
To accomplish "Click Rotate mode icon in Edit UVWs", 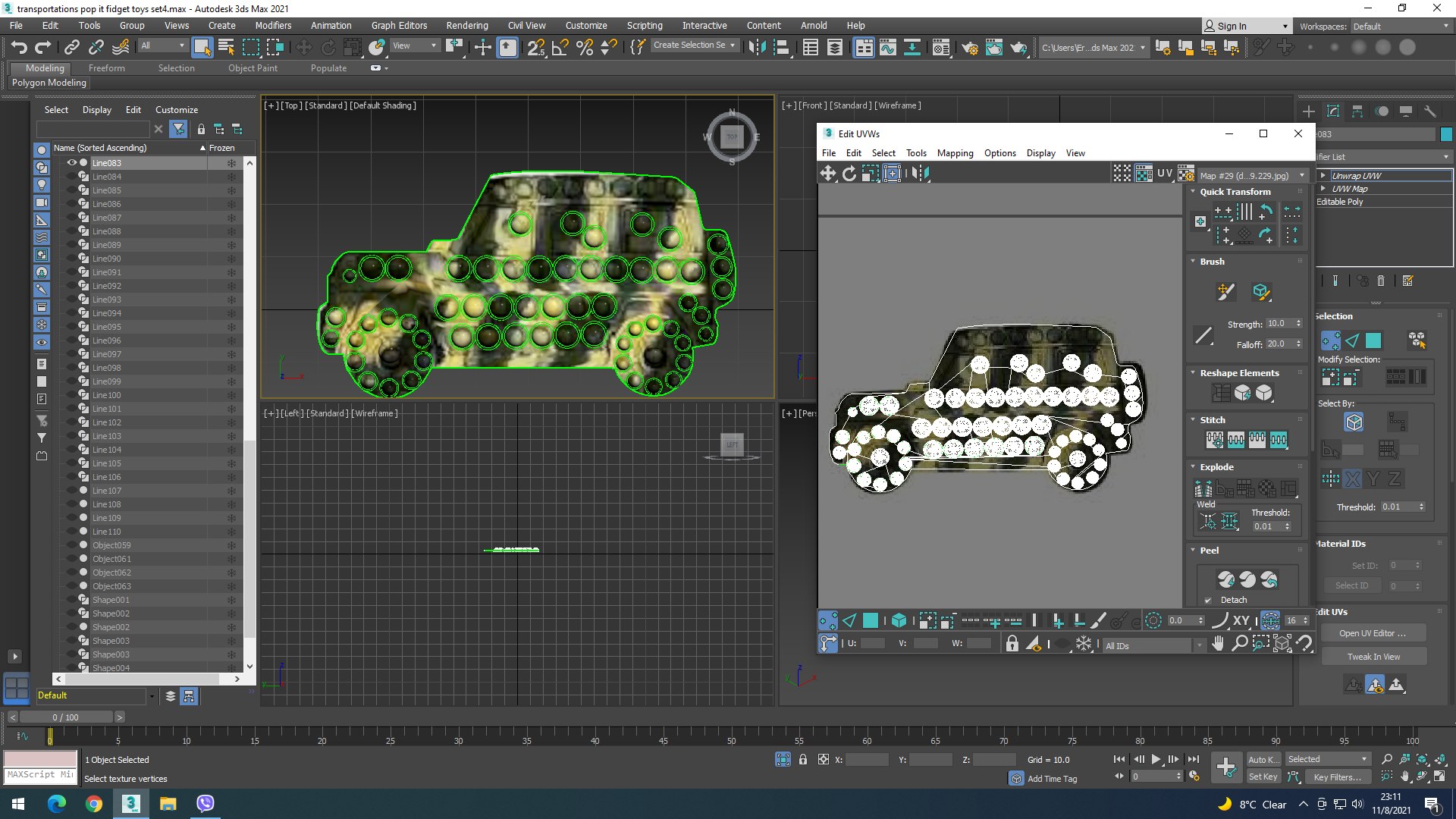I will click(x=849, y=174).
